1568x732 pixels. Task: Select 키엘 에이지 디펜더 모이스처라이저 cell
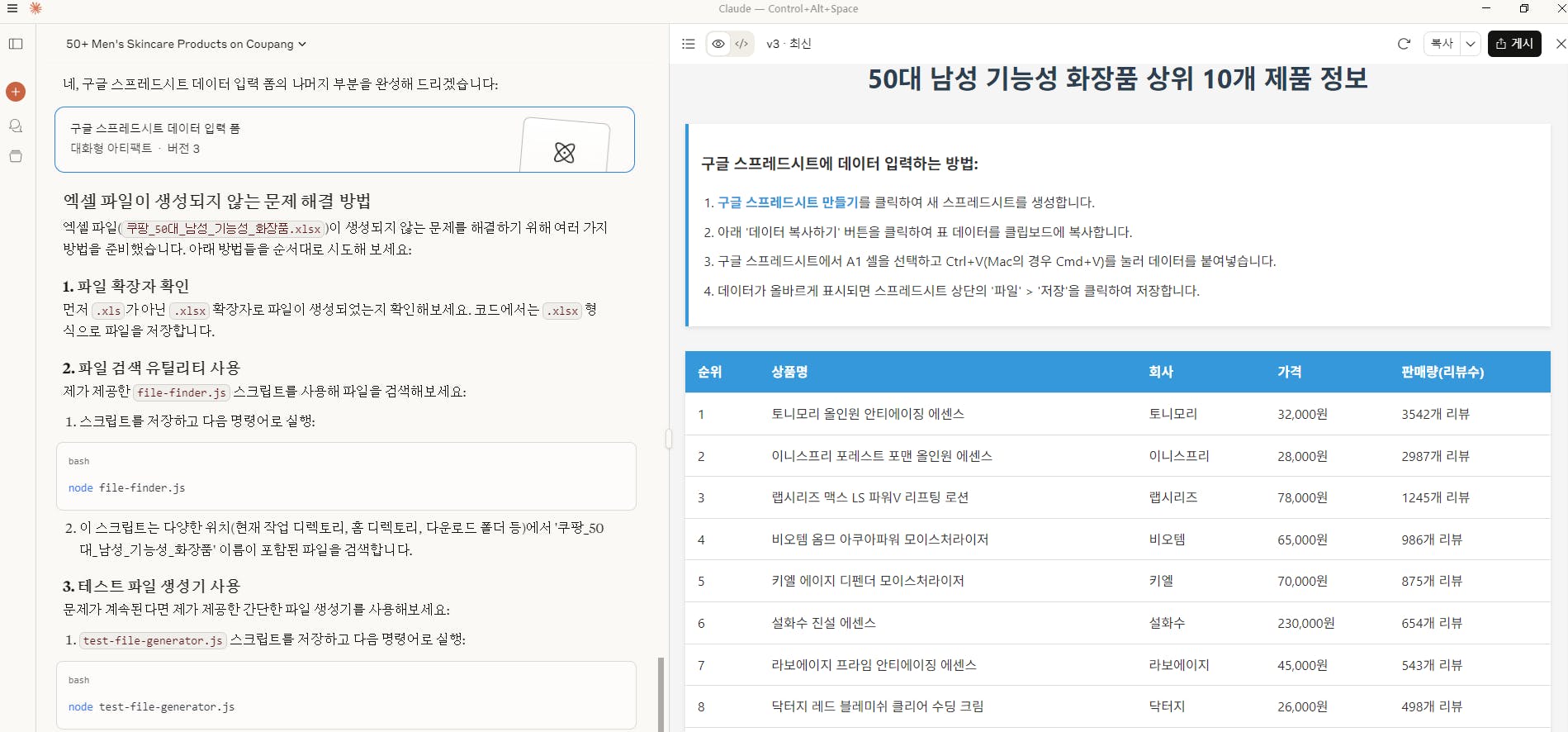pos(868,581)
